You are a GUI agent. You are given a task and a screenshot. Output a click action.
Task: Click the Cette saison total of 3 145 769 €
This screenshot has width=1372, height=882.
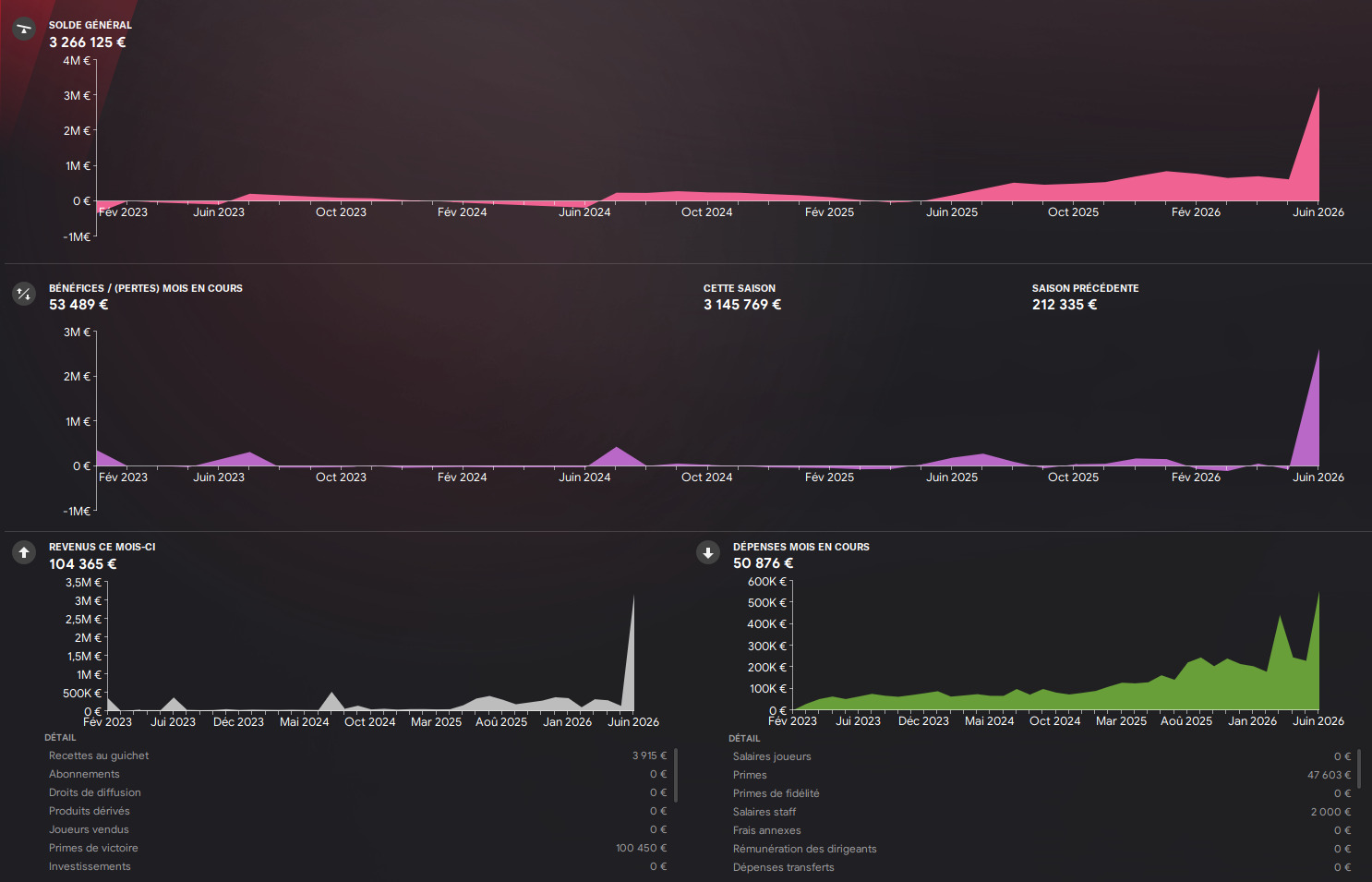pos(741,305)
